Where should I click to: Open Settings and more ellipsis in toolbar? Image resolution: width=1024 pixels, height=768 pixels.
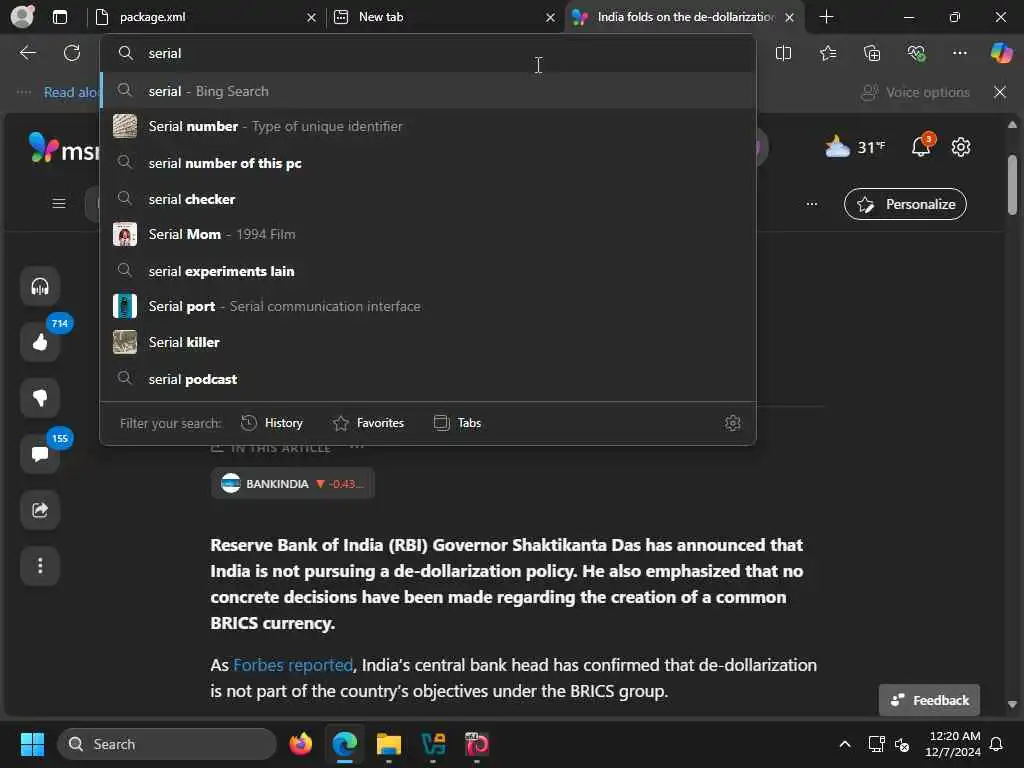click(959, 53)
